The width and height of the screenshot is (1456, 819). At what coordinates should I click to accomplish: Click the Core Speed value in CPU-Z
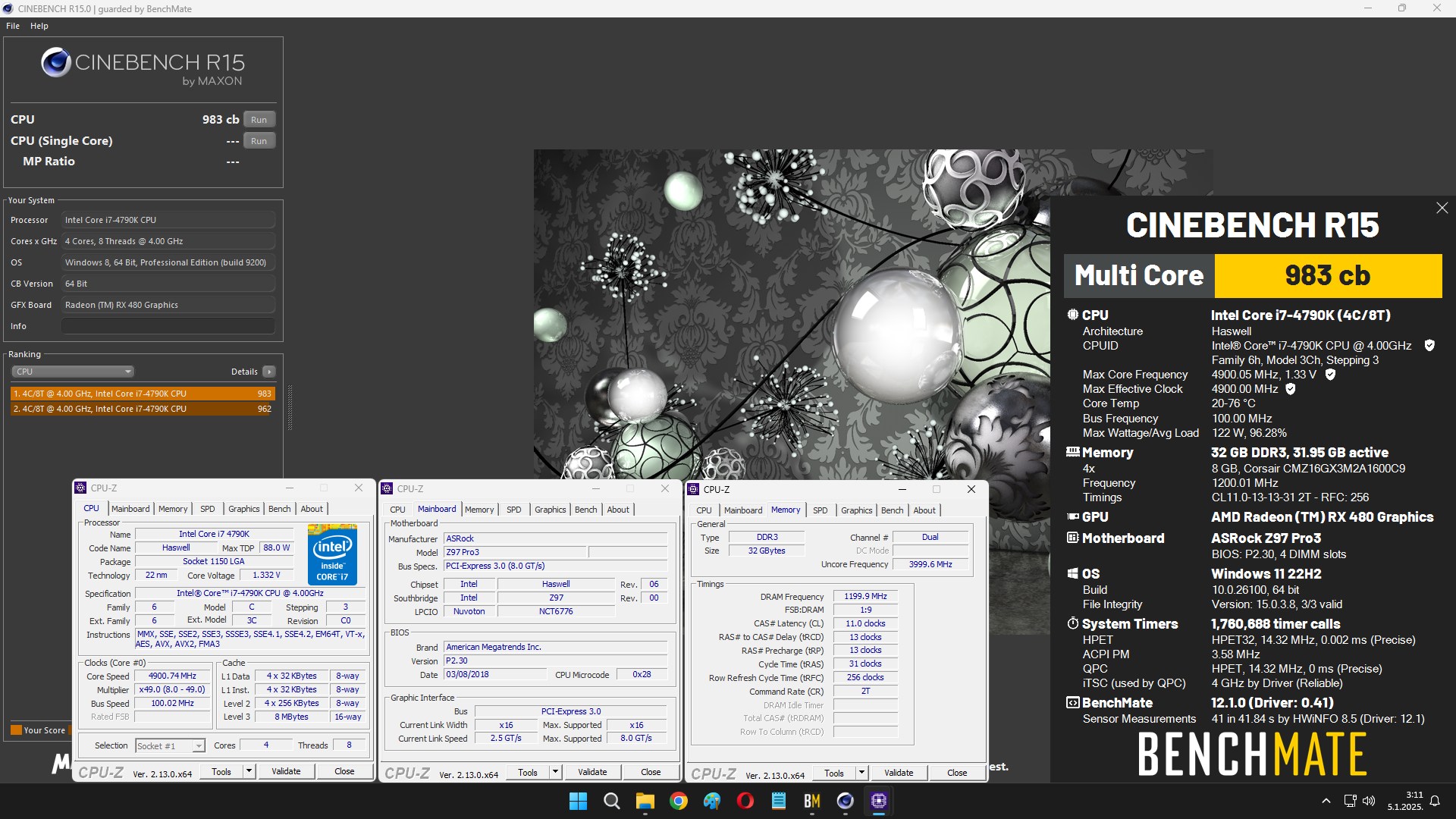tap(172, 676)
